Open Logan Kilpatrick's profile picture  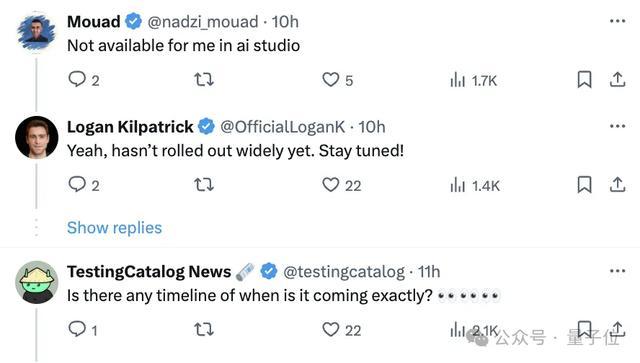tap(37, 137)
